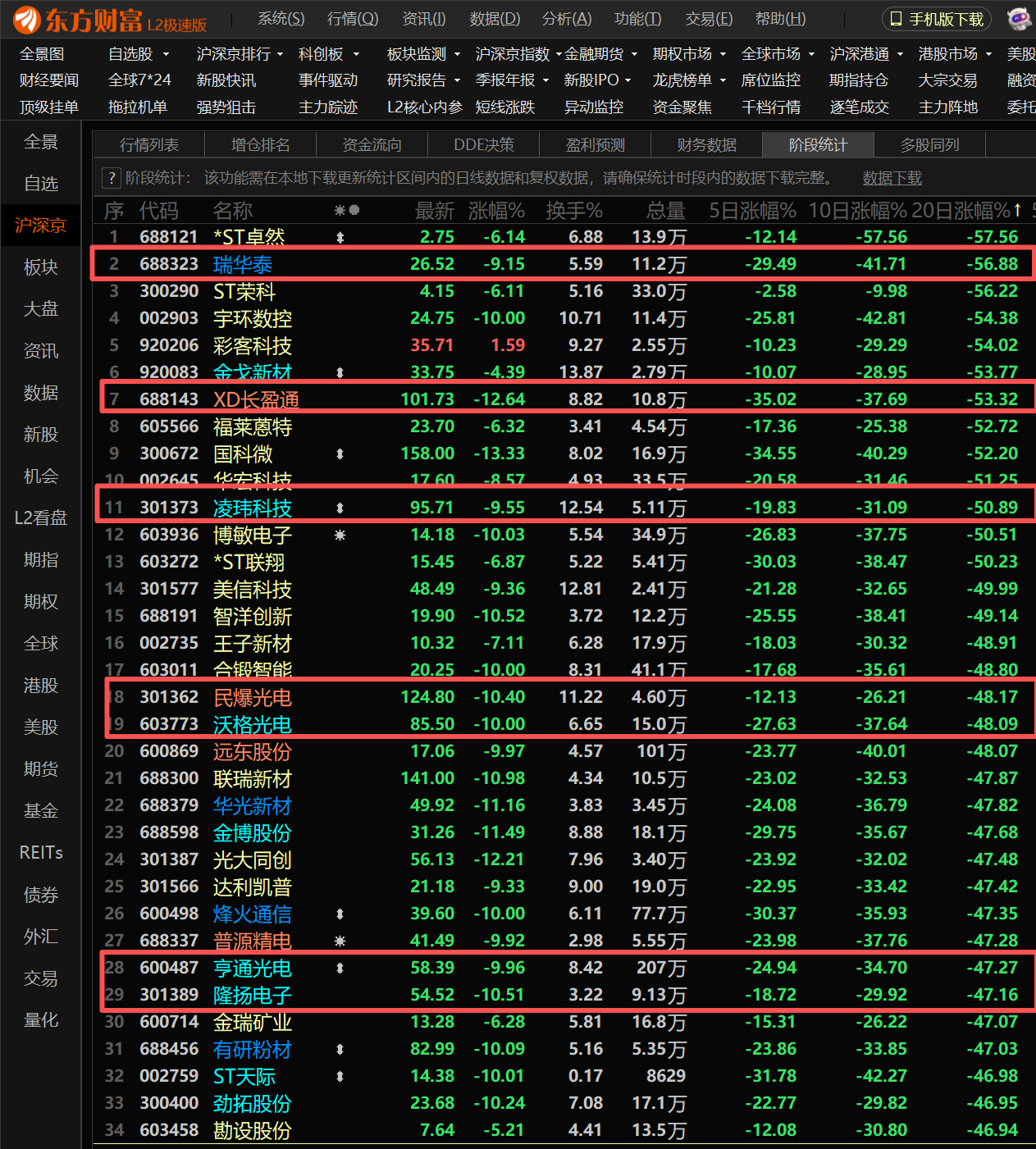Open the 港股市场 dropdown arrow

point(988,55)
